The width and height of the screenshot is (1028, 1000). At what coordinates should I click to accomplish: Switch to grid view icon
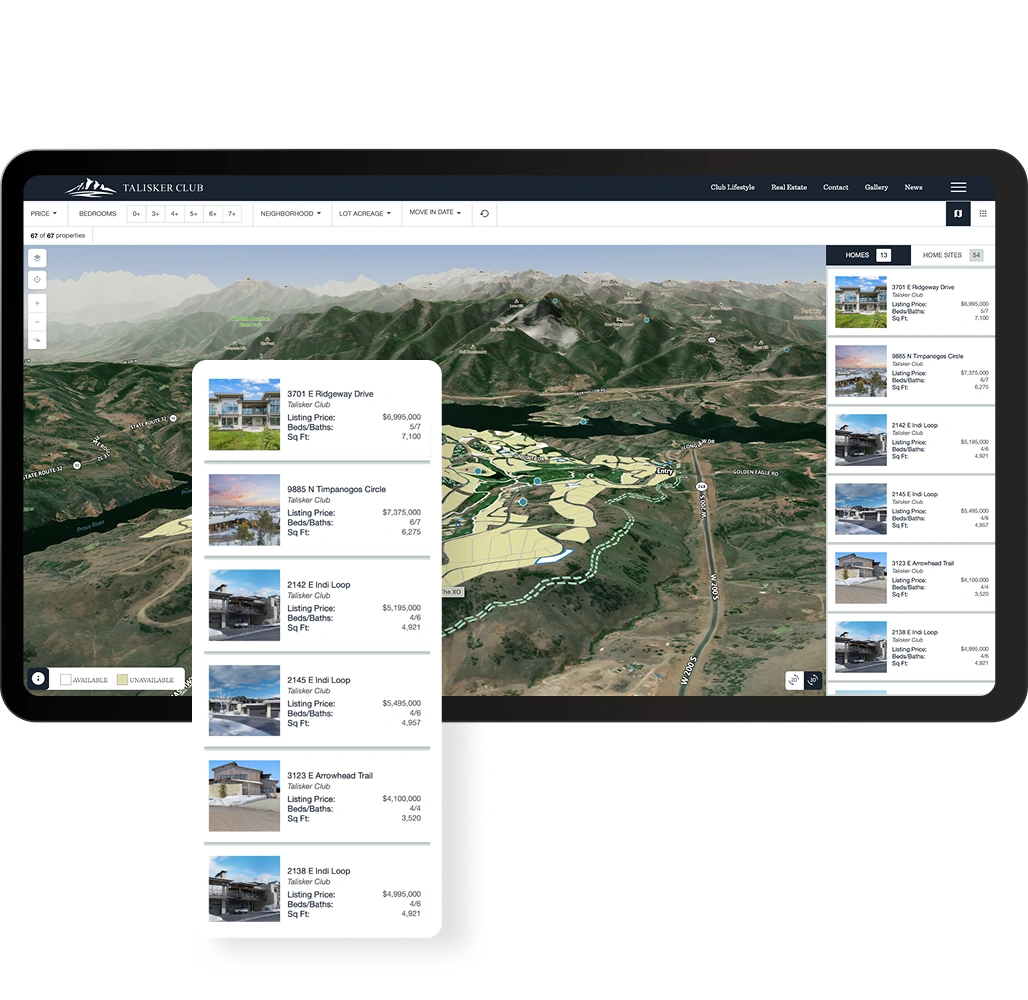(x=983, y=214)
